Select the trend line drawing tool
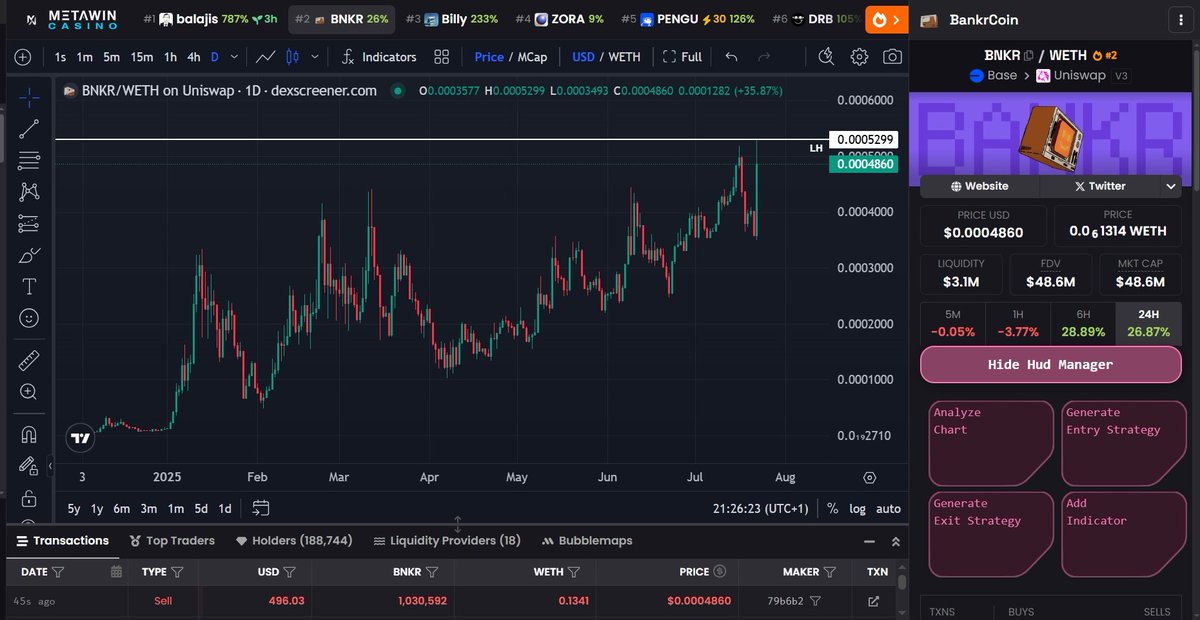Screen dimensions: 1200x620 [29, 127]
